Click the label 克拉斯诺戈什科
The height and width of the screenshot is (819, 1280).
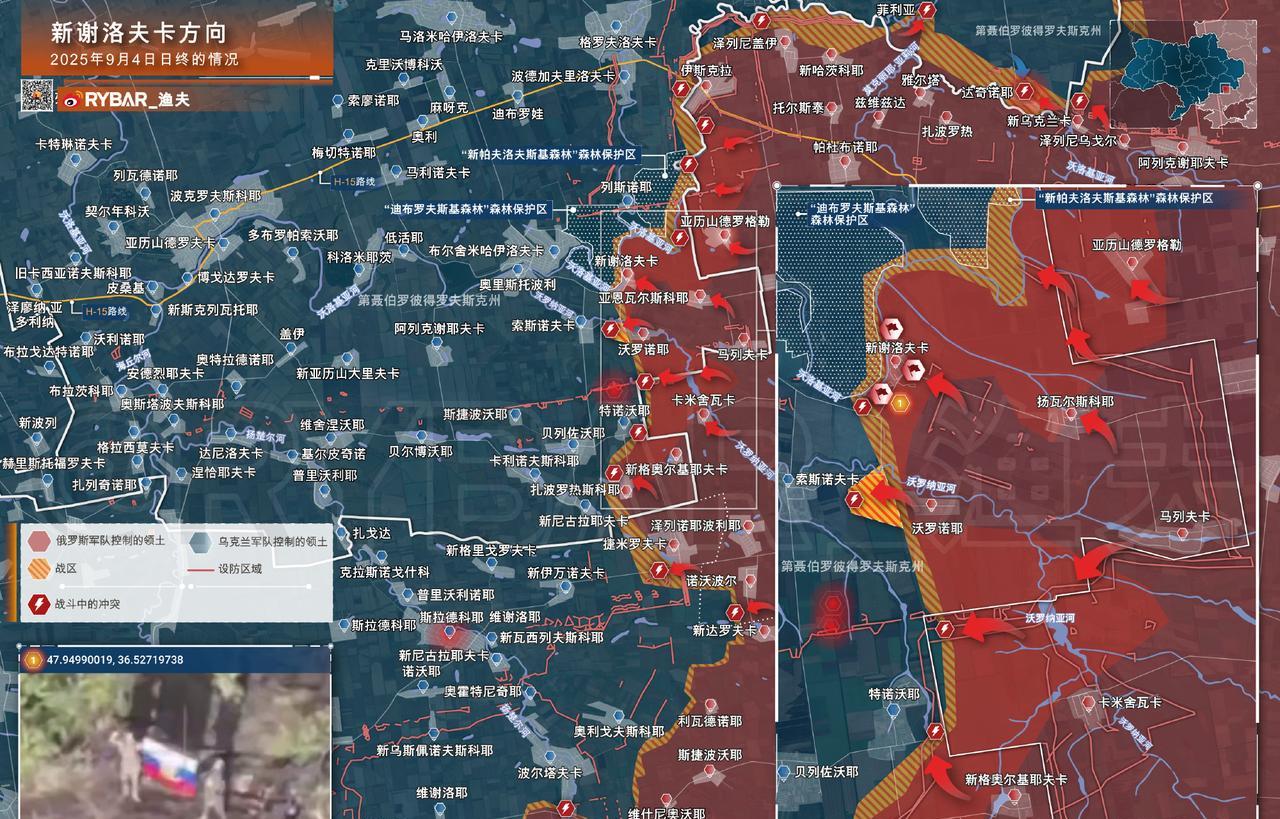coord(385,572)
